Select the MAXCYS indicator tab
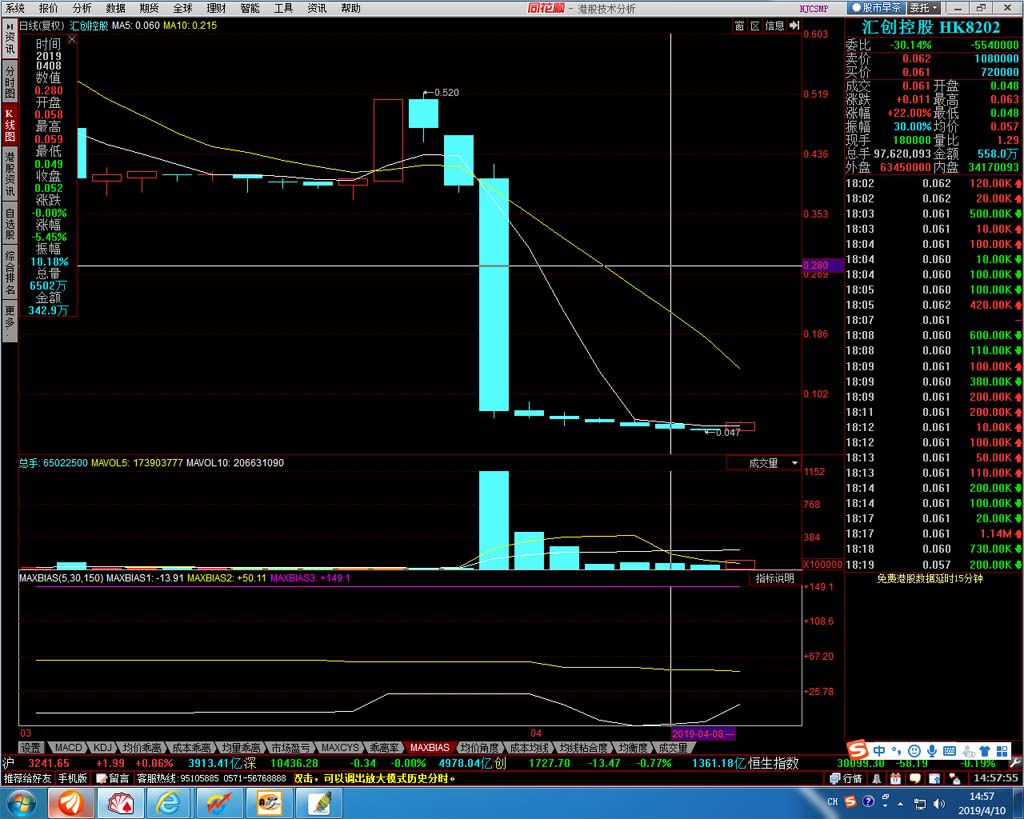The height and width of the screenshot is (819, 1024). (x=340, y=747)
